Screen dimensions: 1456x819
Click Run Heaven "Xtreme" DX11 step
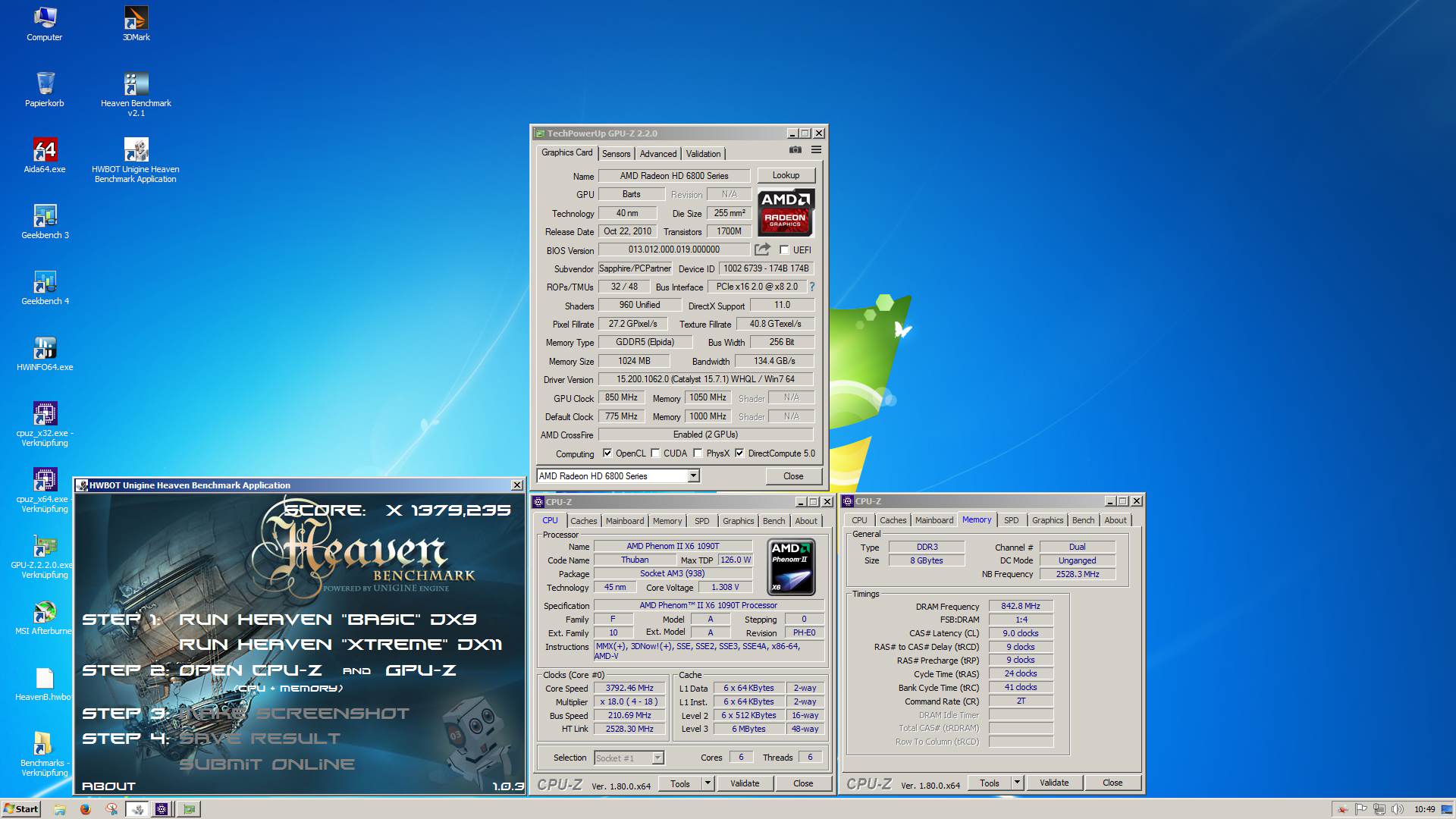[340, 645]
